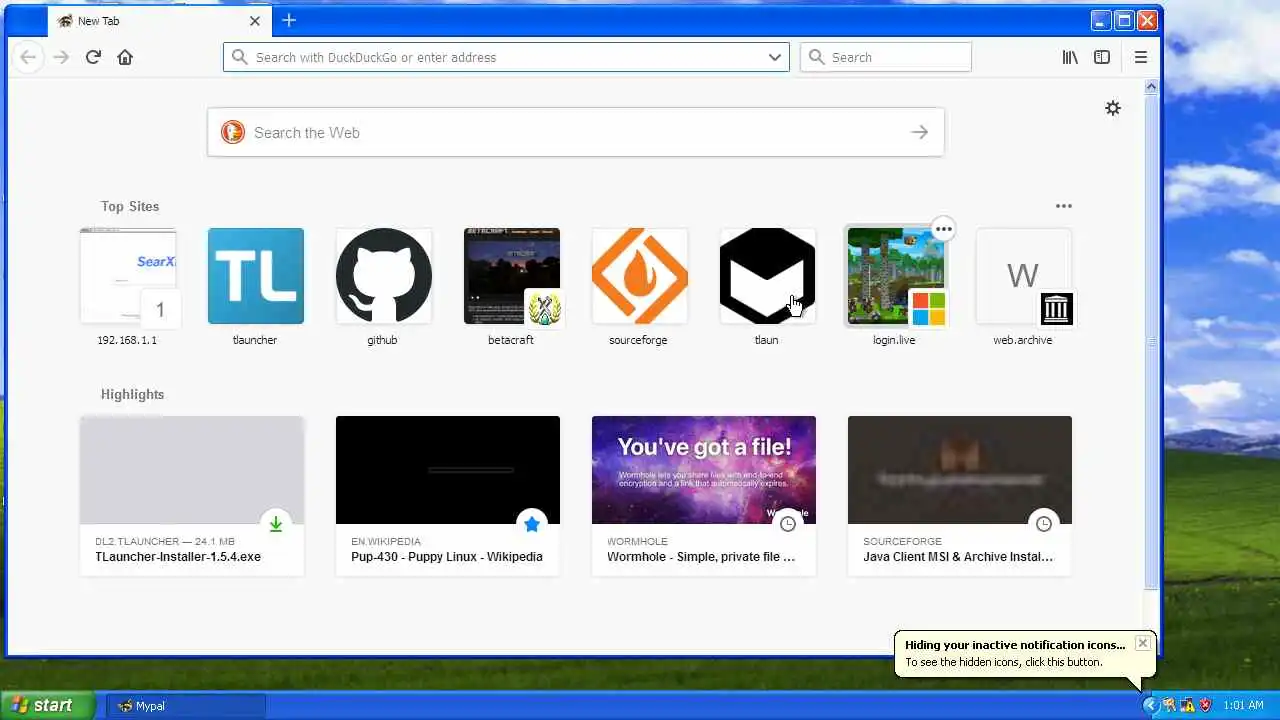Open New Tab preferences gear

[x=1113, y=108]
